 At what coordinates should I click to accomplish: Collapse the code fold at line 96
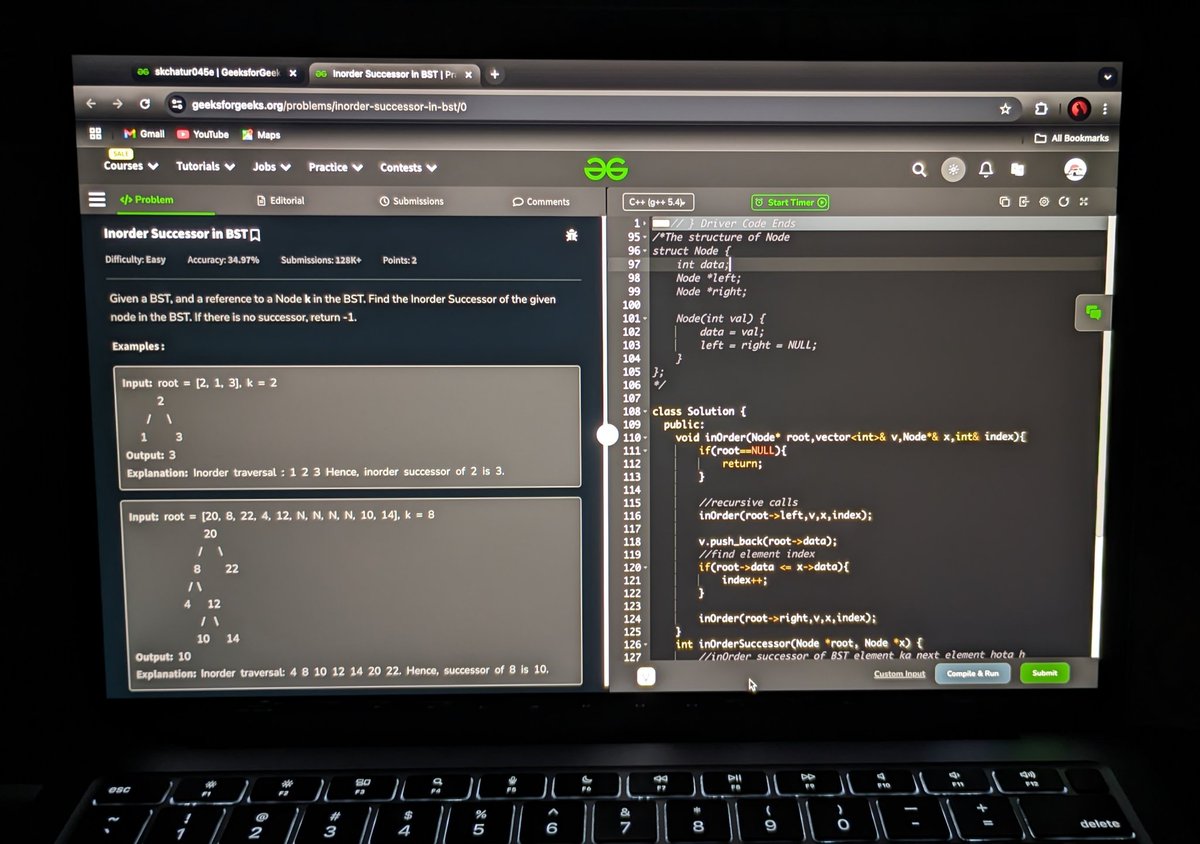(x=646, y=251)
